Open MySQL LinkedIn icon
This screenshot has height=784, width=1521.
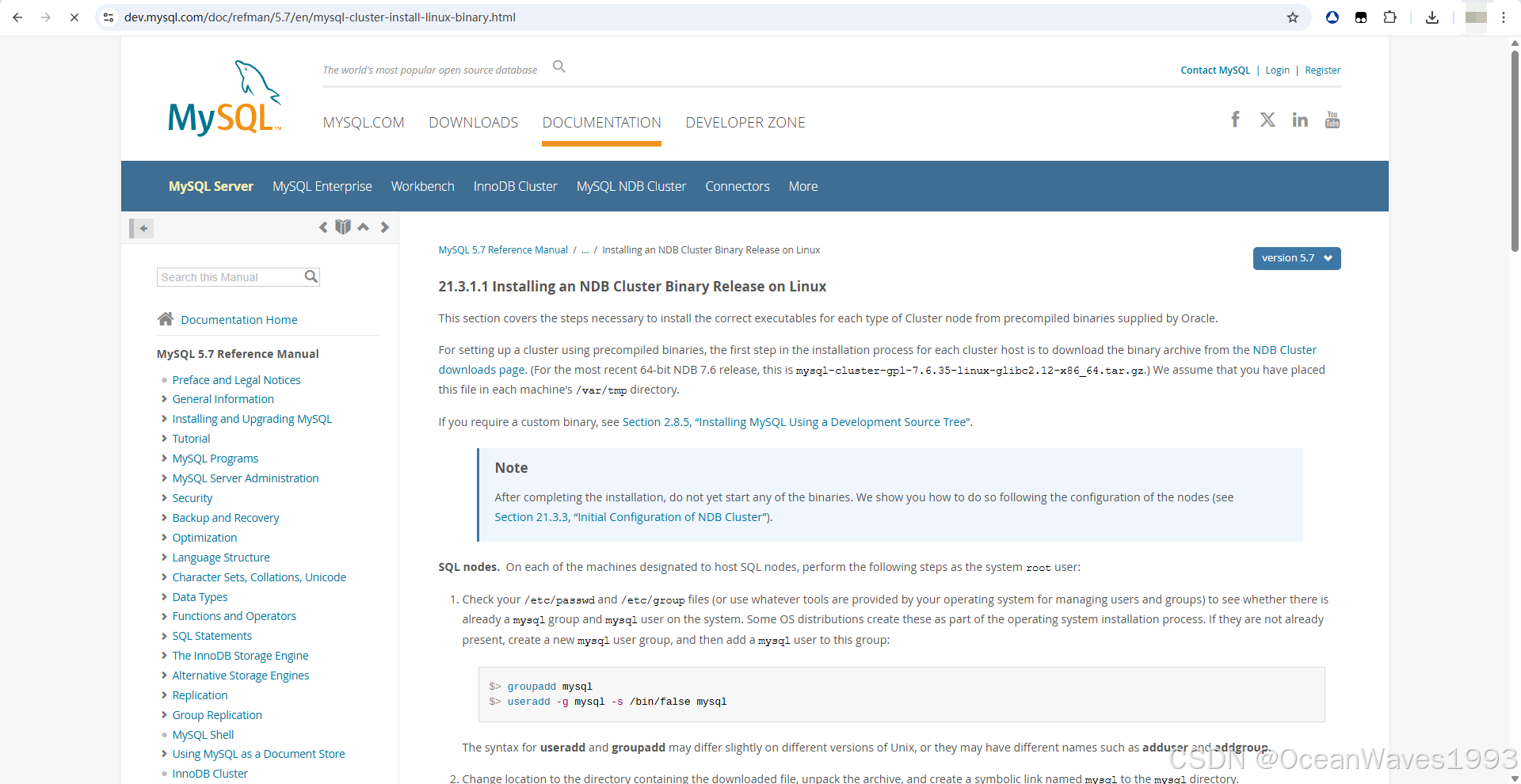(1300, 120)
